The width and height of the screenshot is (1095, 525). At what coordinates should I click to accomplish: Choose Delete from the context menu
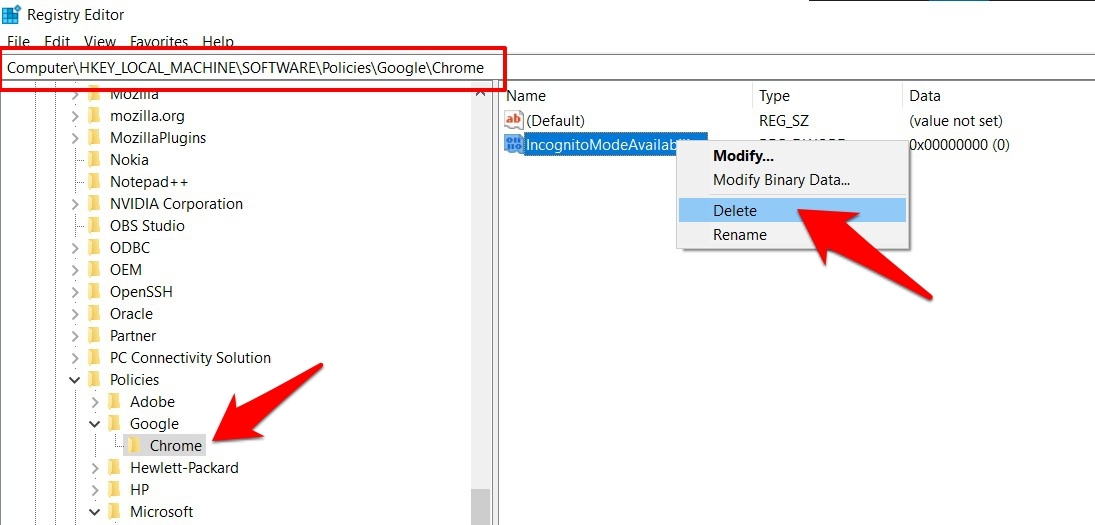coord(792,210)
